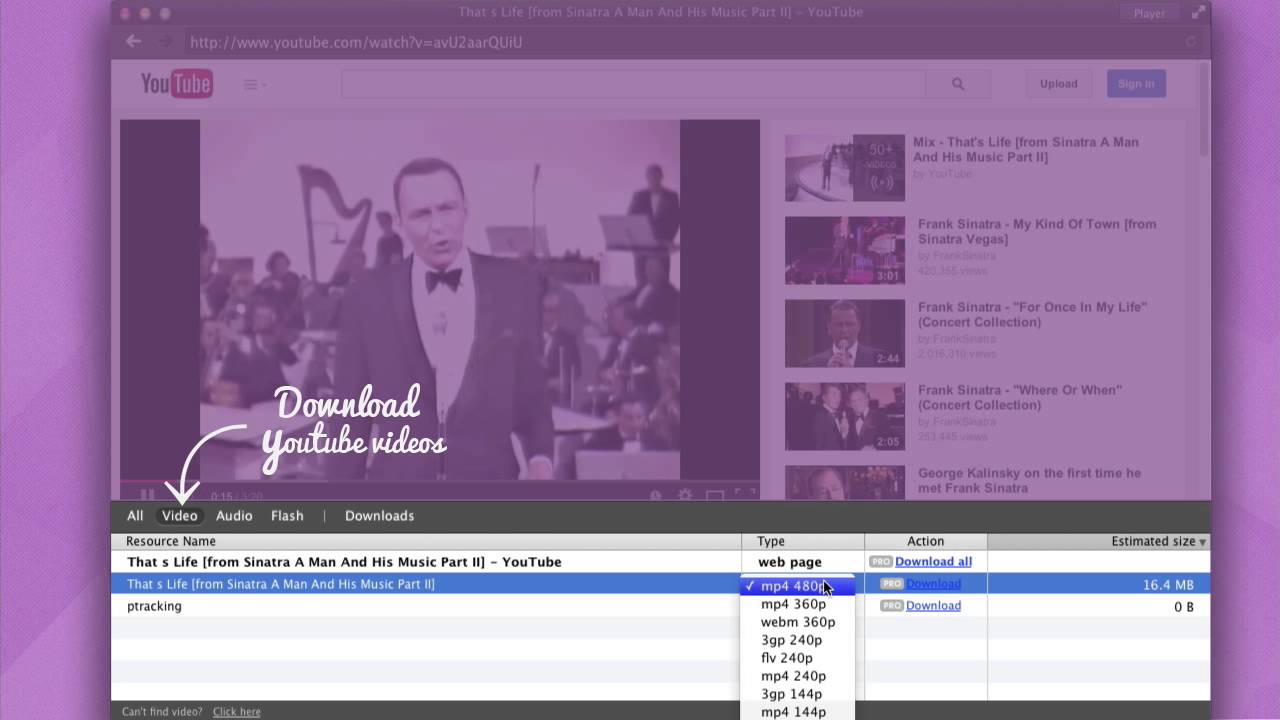The height and width of the screenshot is (720, 1280).
Task: Sort by the Estimated size column arrow
Action: click(1202, 542)
